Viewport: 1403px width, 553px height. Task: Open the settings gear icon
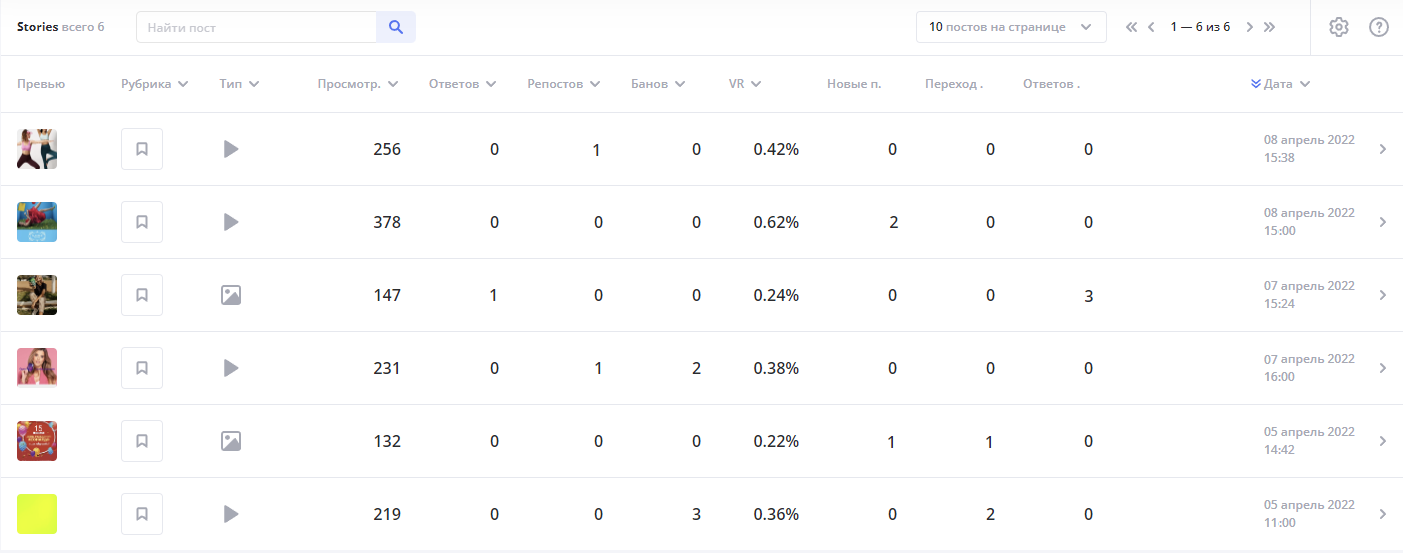point(1339,27)
